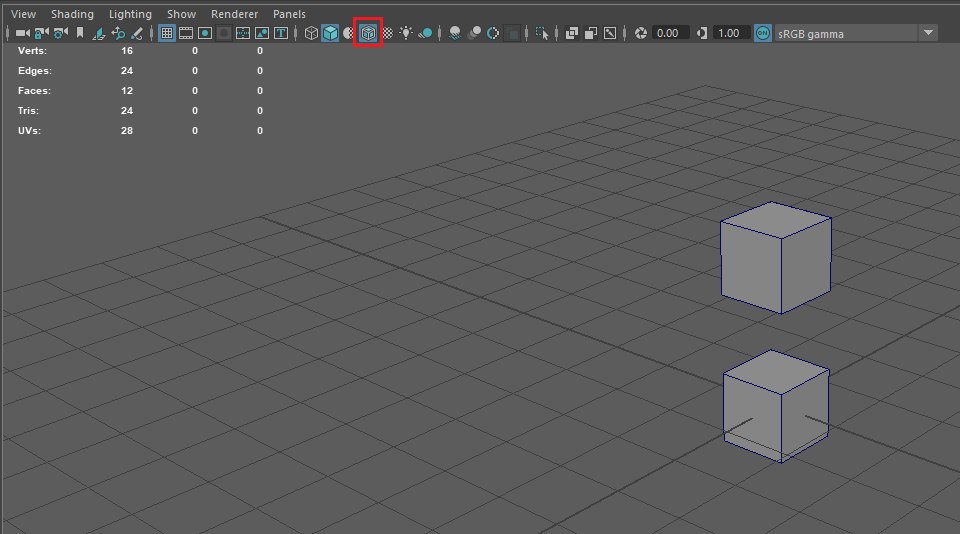Open the Panels menu

pos(289,13)
